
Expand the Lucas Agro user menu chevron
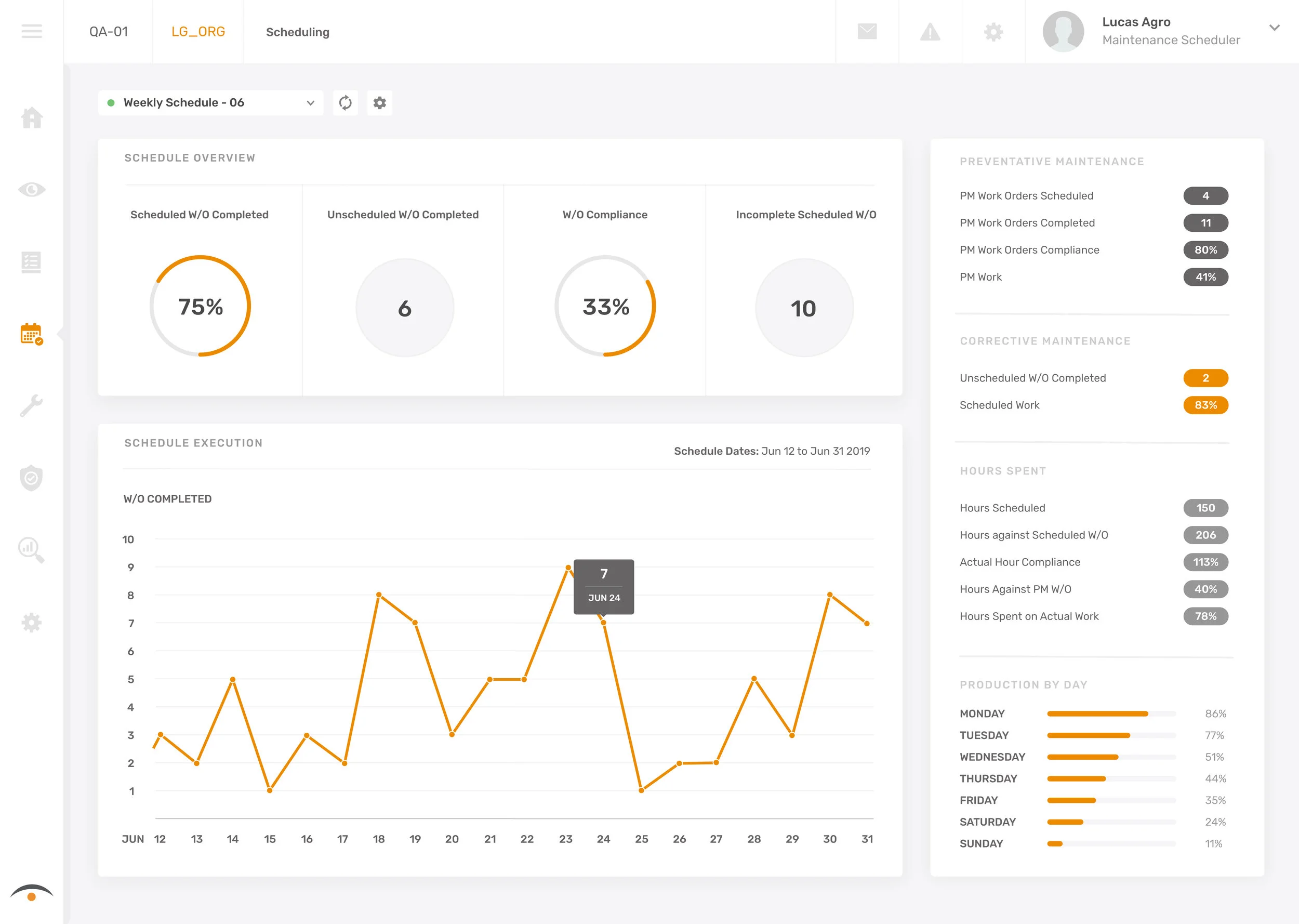(x=1274, y=28)
